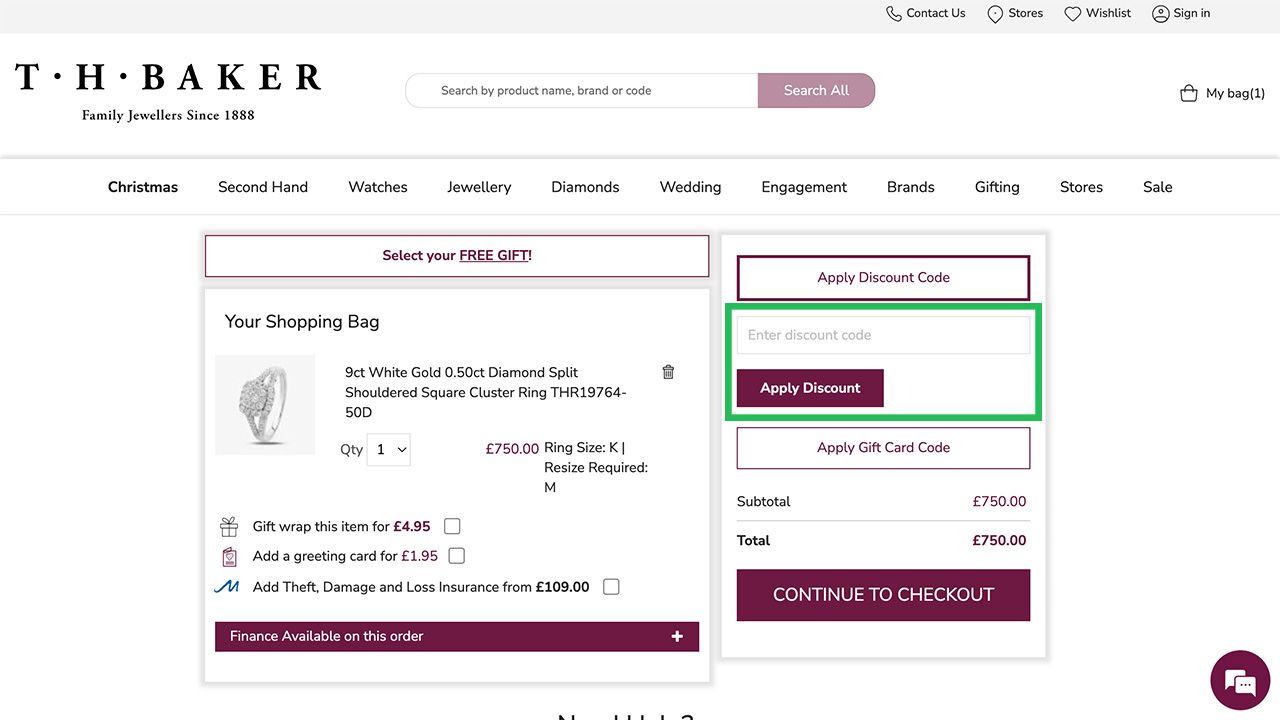The width and height of the screenshot is (1280, 720).
Task: Click the Contact Us link text
Action: pyautogui.click(x=936, y=13)
